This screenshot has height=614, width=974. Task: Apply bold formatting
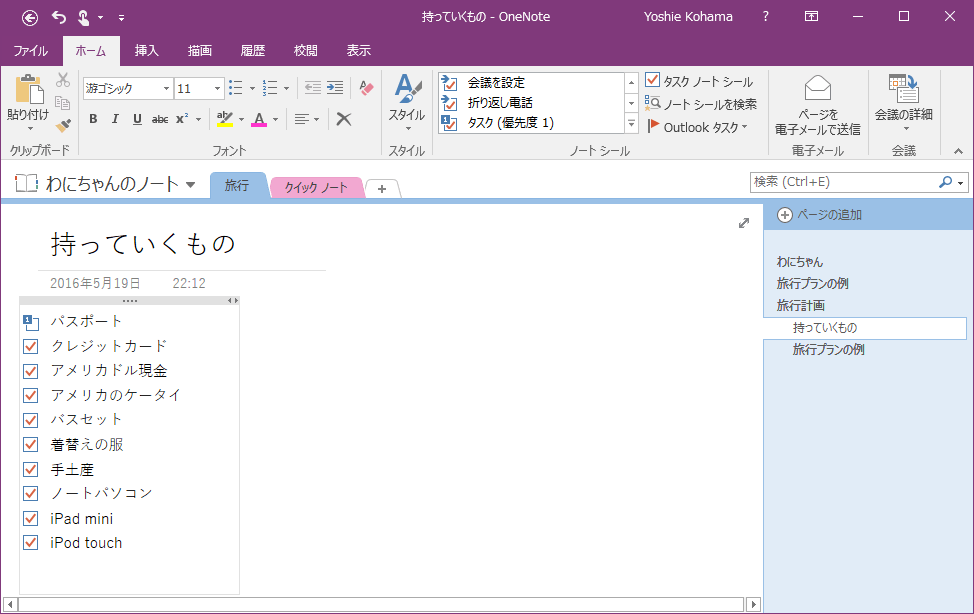pos(93,119)
